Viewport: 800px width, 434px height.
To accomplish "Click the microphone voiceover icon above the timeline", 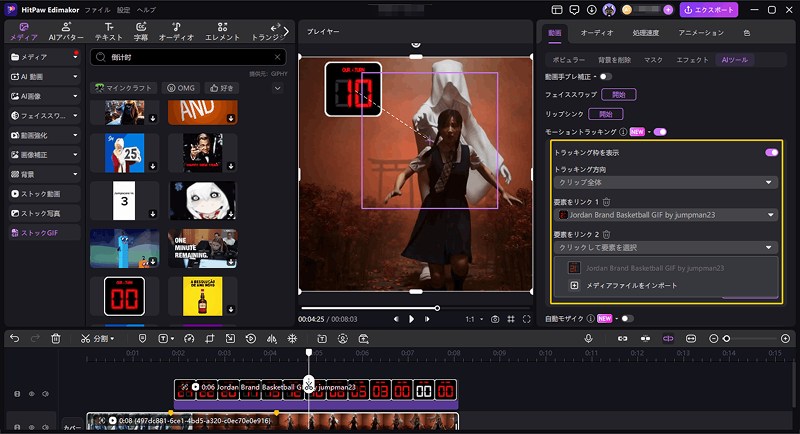I will tap(589, 339).
